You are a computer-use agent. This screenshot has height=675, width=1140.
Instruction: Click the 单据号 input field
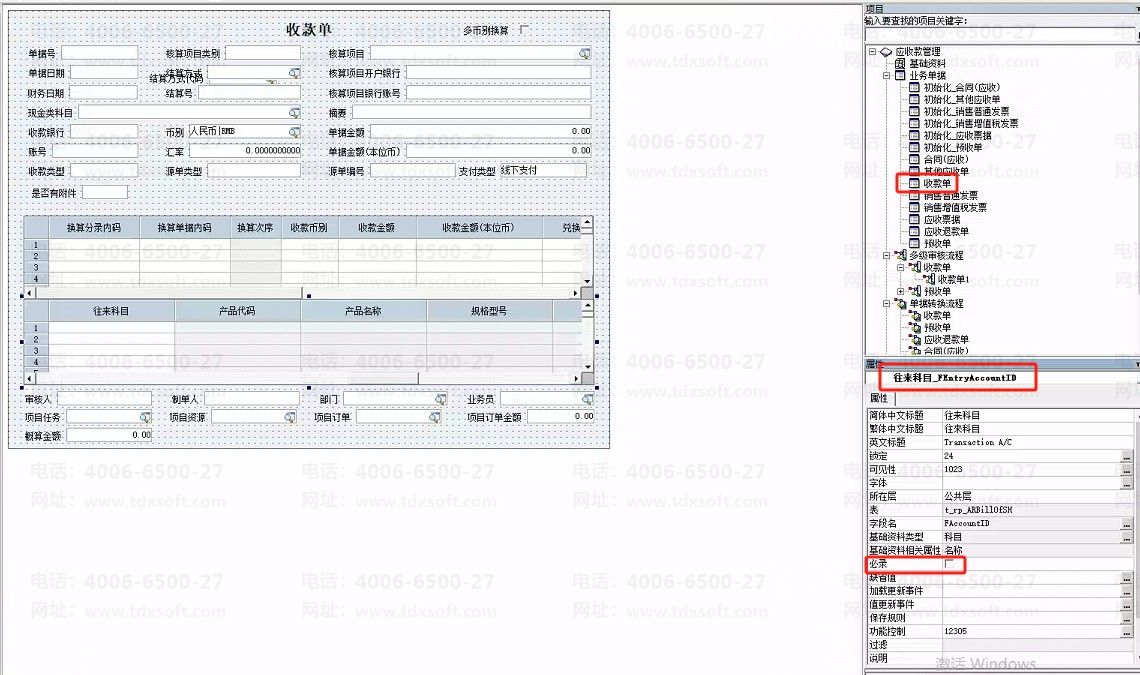100,53
